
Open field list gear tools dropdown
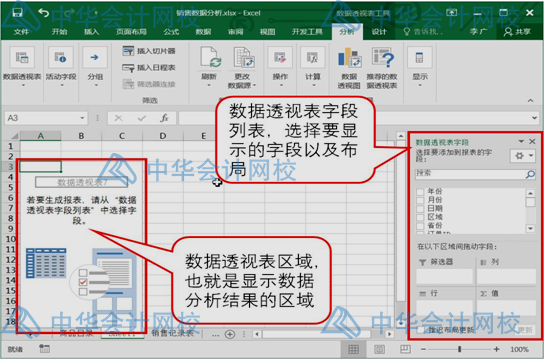523,156
